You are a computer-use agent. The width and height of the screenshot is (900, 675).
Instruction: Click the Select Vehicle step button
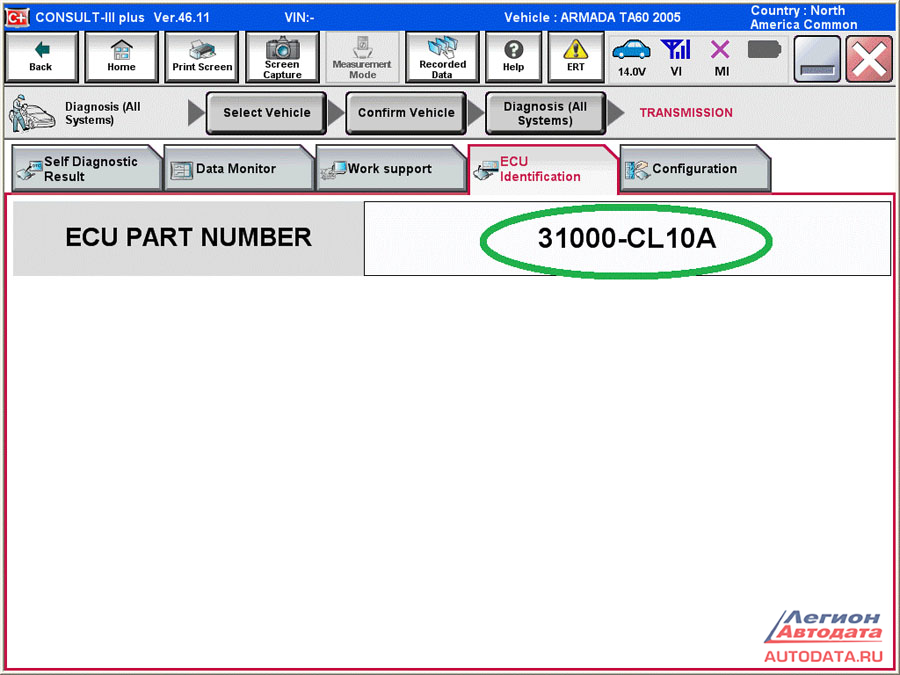[x=266, y=113]
